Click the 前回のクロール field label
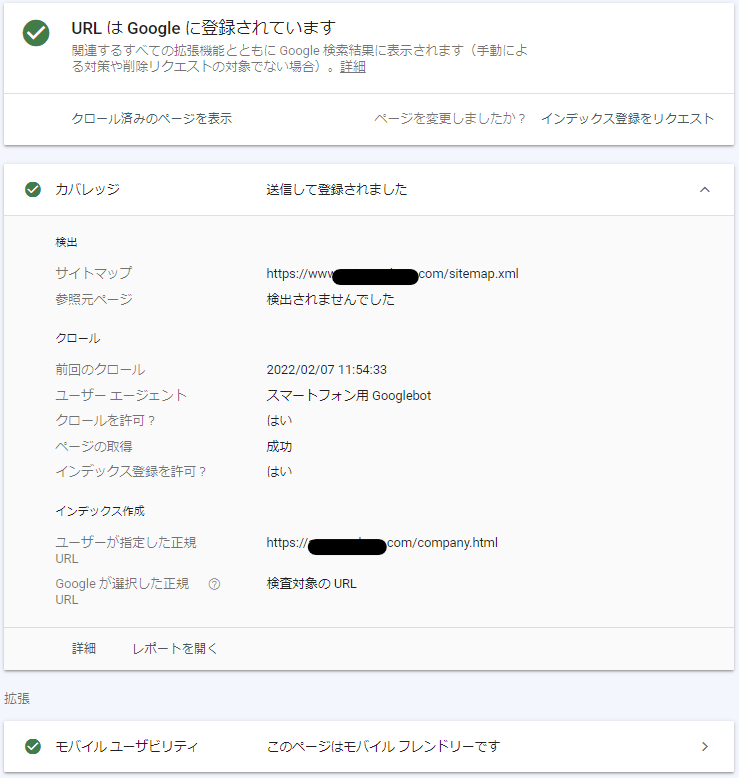Screen dimensions: 739x778 click(x=100, y=370)
